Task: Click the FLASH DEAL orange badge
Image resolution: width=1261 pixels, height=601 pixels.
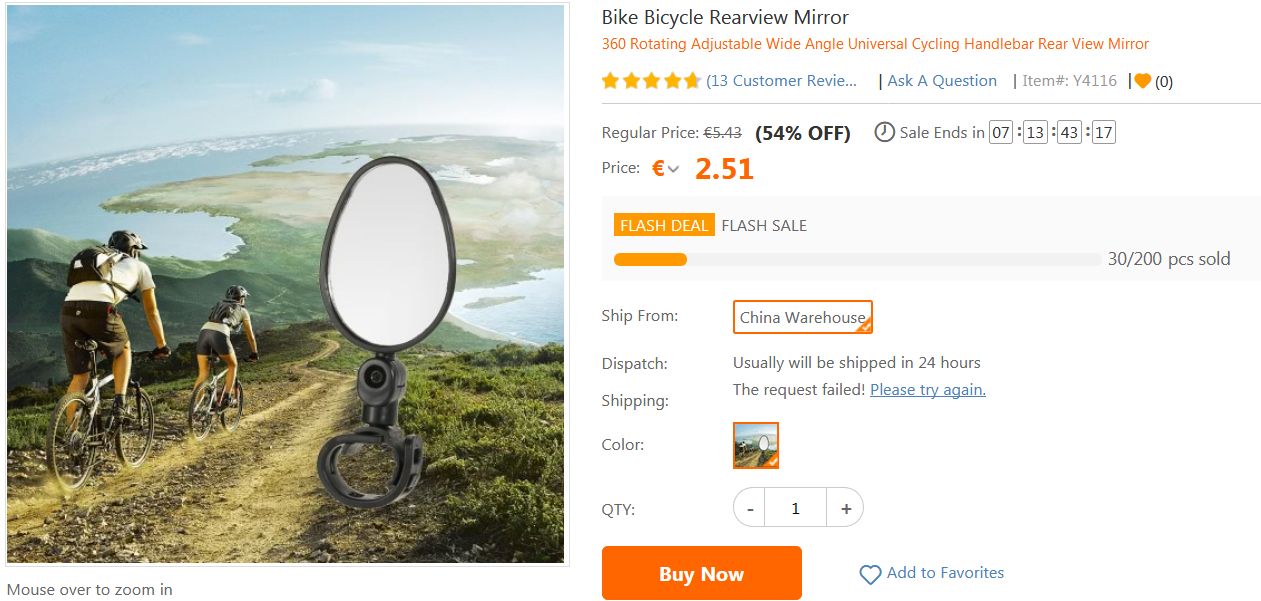Action: (x=664, y=226)
